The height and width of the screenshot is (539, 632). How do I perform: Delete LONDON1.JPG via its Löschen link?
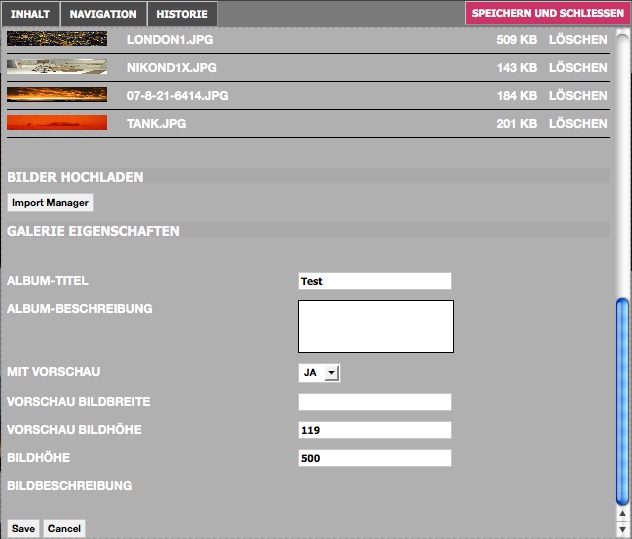[577, 40]
